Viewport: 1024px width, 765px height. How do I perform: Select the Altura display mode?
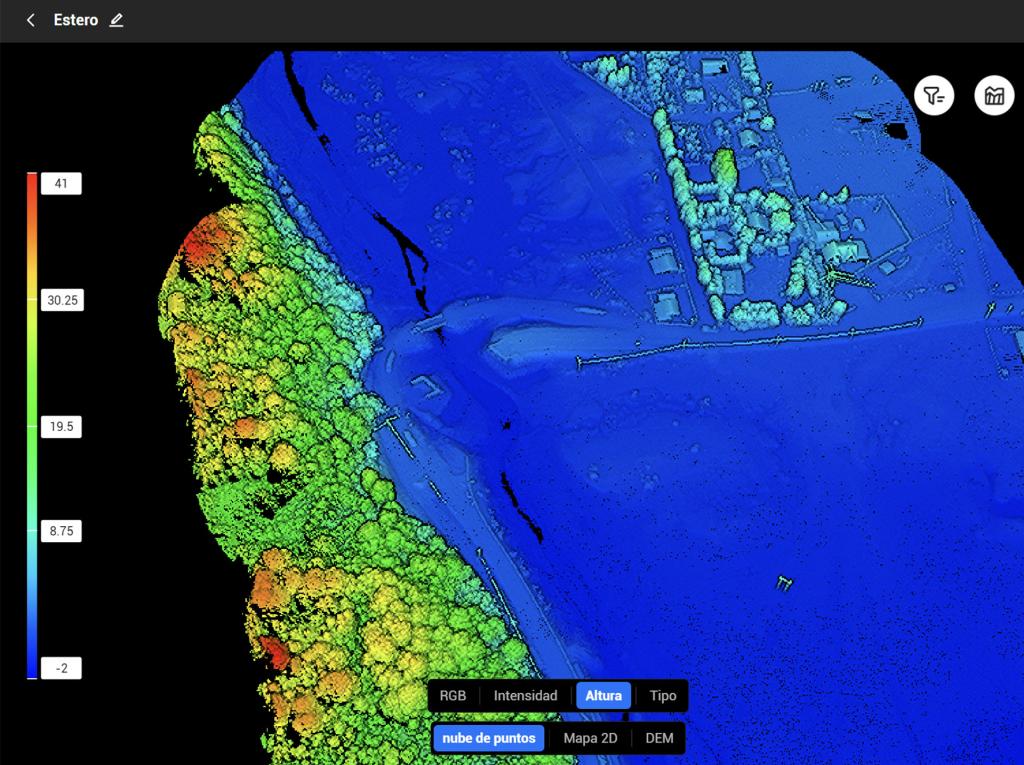coord(603,696)
